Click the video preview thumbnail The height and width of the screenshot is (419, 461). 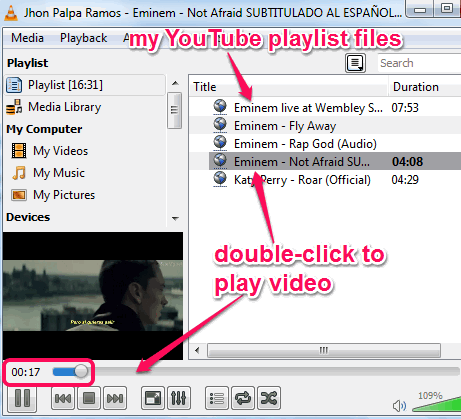(93, 296)
